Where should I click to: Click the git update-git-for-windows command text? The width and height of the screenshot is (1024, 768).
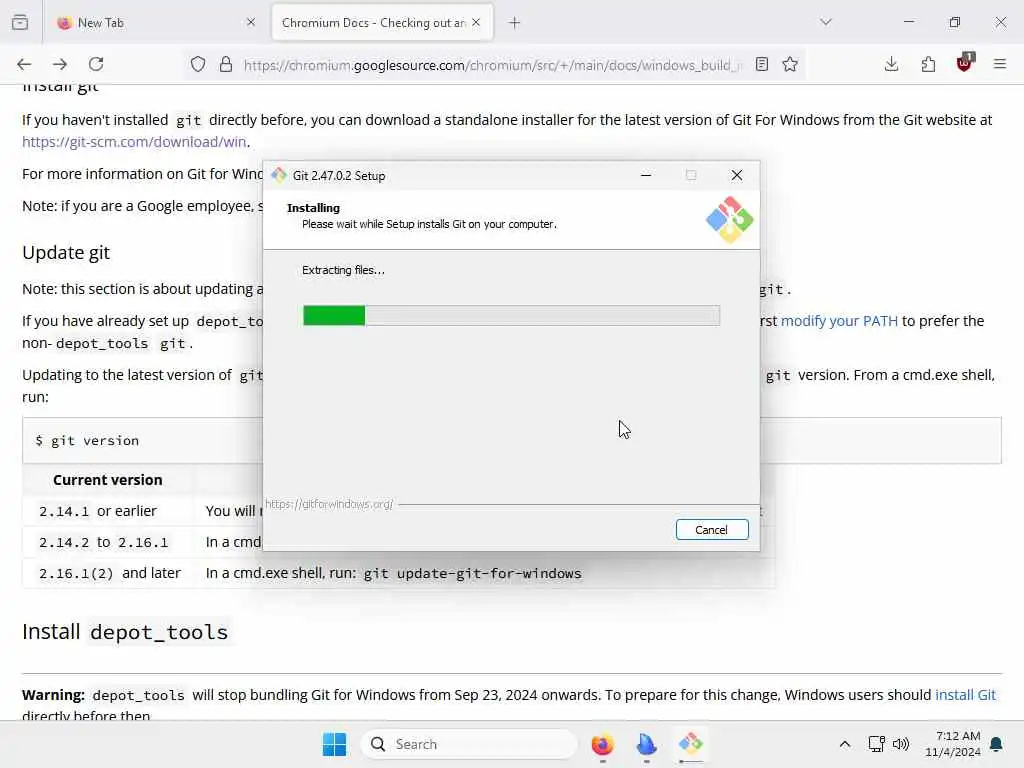472,573
